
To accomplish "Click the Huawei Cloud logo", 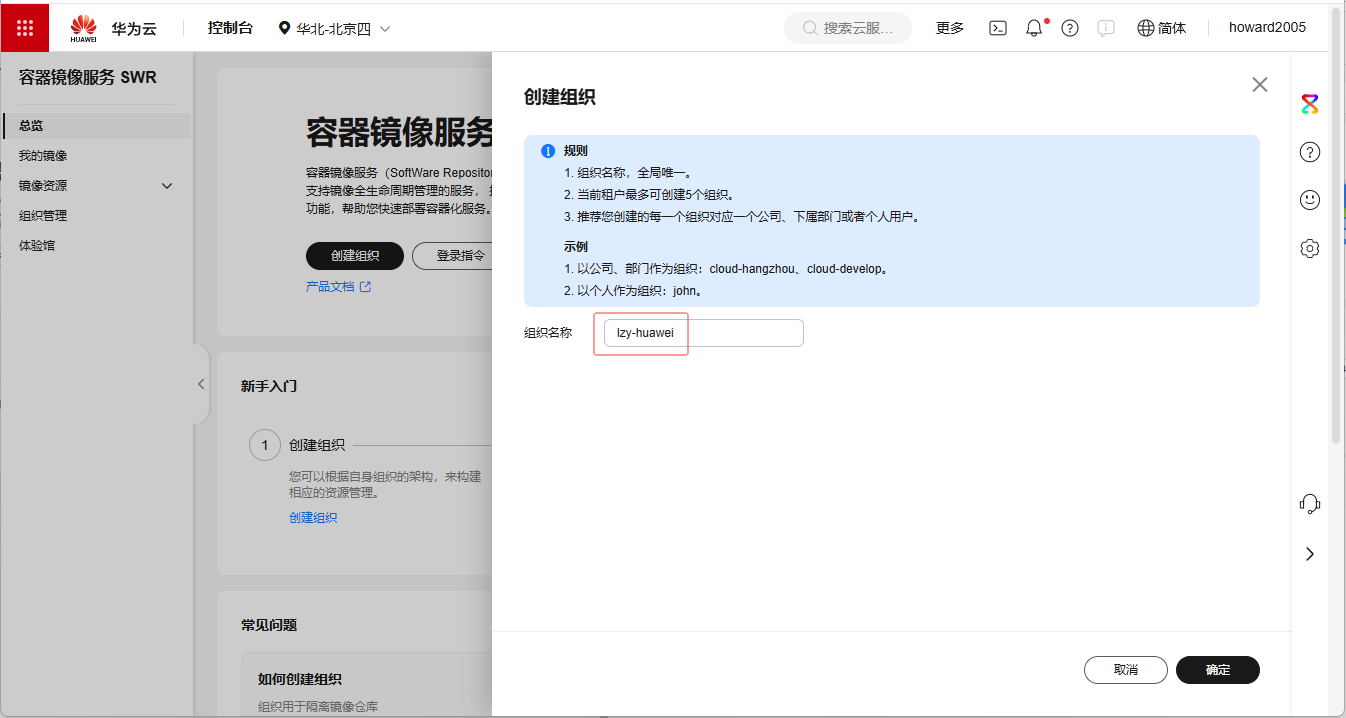I will tap(84, 28).
